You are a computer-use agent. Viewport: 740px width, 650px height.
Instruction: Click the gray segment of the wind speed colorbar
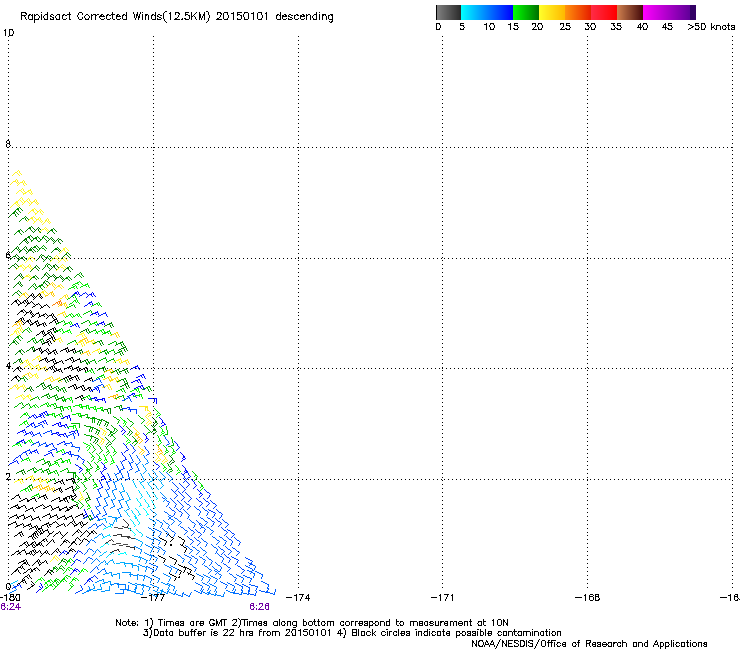[x=448, y=12]
